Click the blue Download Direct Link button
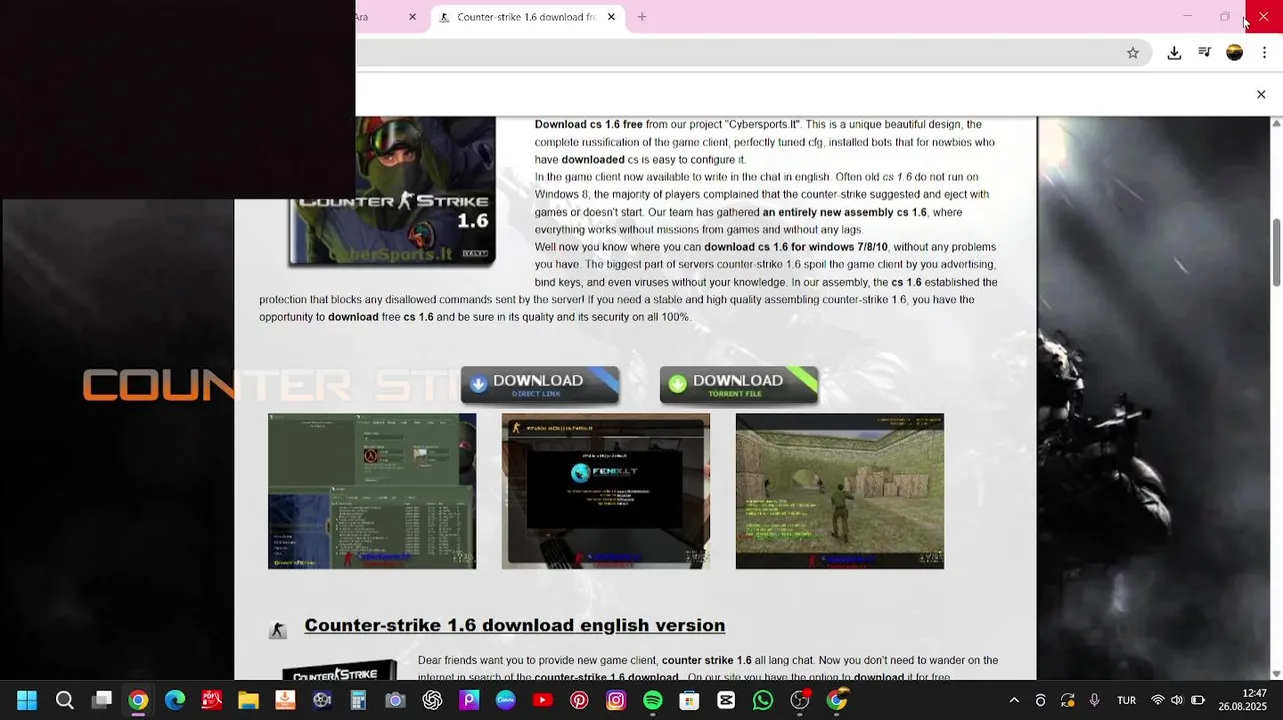 point(539,385)
